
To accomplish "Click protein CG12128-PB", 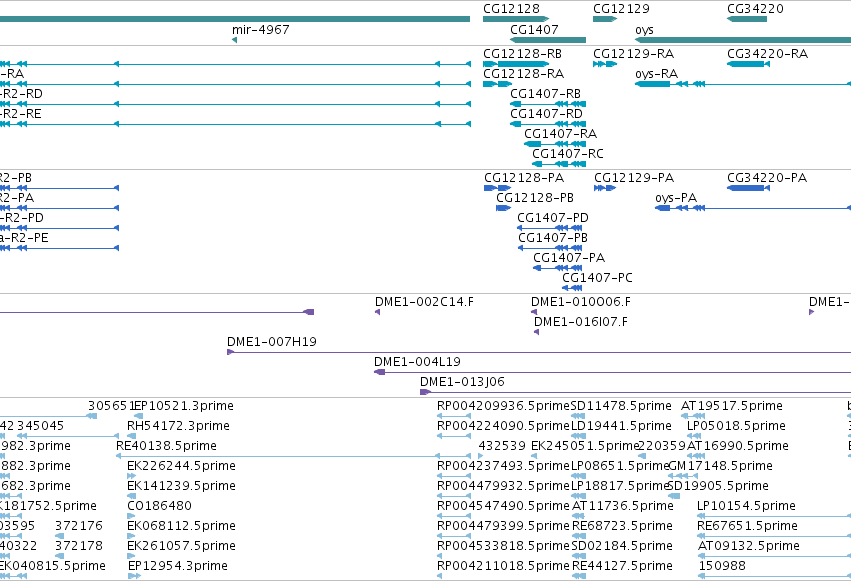I will 535,198.
